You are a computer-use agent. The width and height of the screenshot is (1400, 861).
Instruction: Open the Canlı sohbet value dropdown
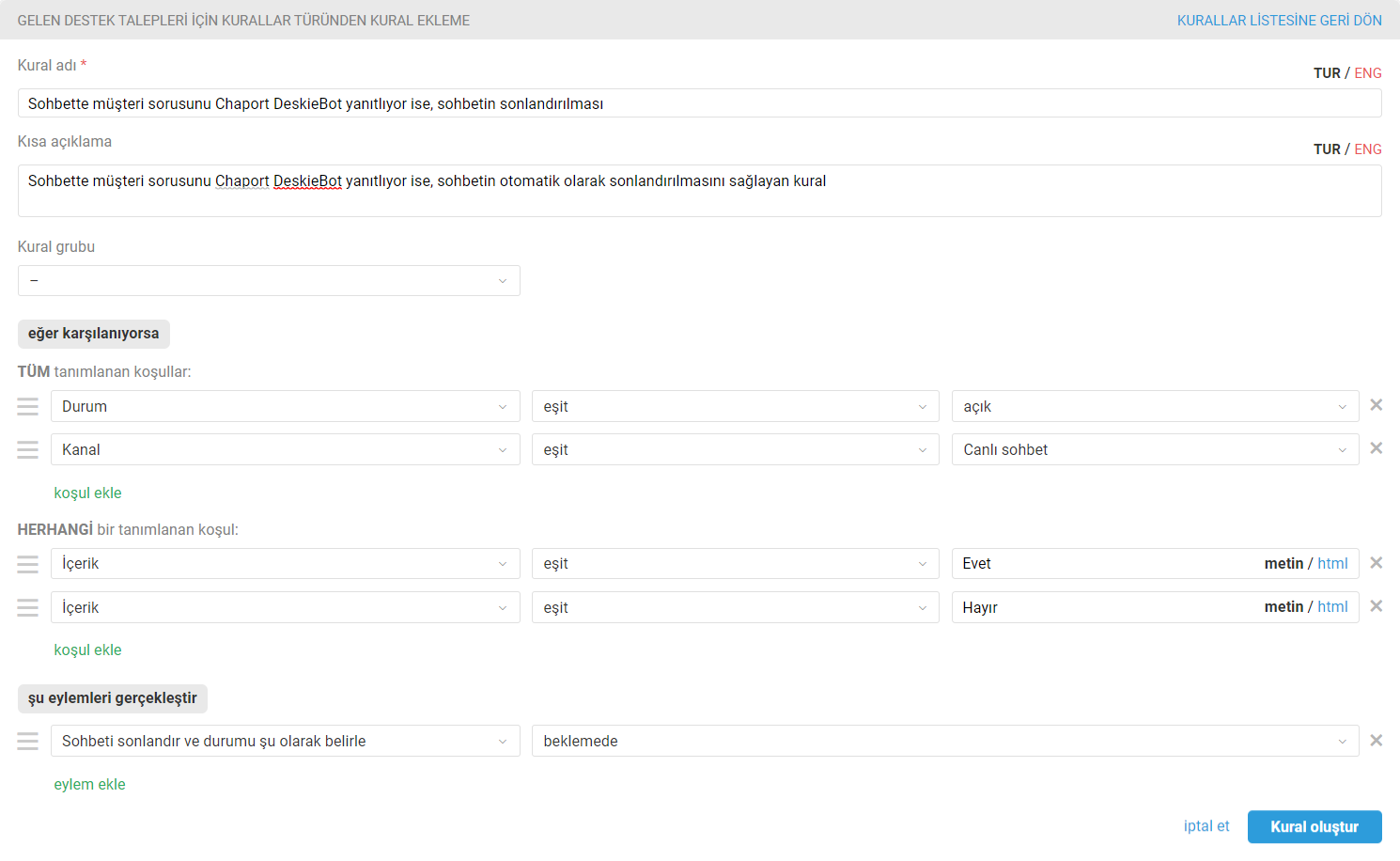coord(1156,449)
